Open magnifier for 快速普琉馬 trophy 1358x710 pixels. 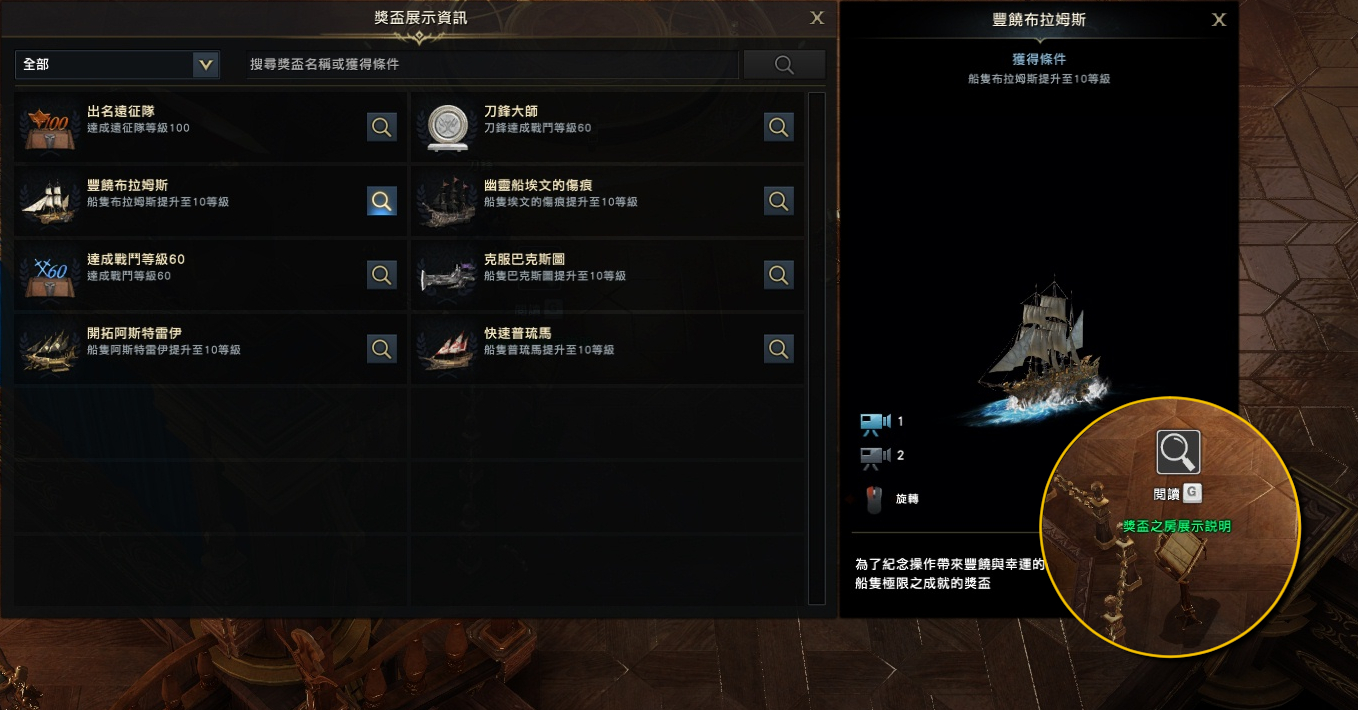point(779,349)
